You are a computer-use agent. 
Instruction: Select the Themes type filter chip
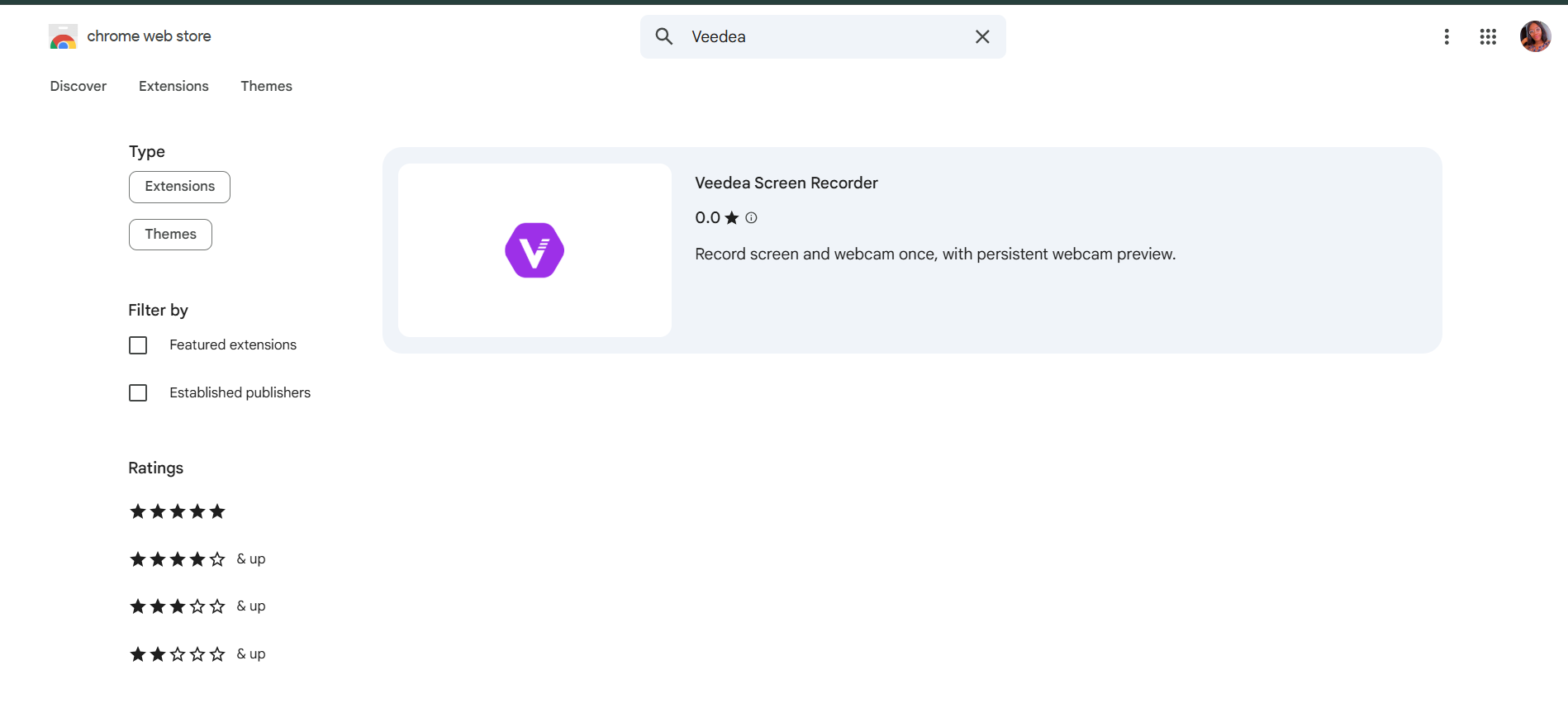170,235
